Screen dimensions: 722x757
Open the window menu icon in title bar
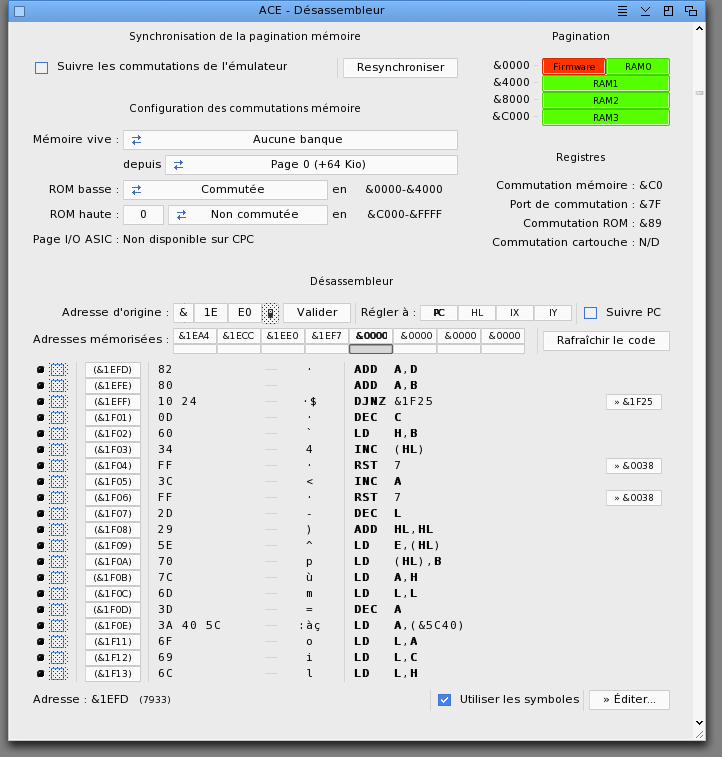tap(623, 11)
